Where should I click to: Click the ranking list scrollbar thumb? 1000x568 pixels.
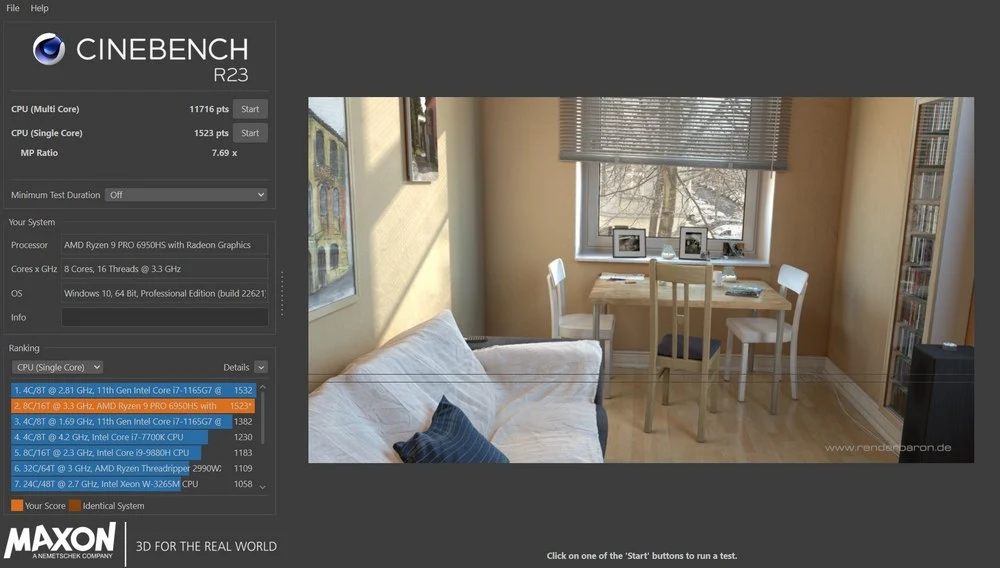(x=263, y=418)
